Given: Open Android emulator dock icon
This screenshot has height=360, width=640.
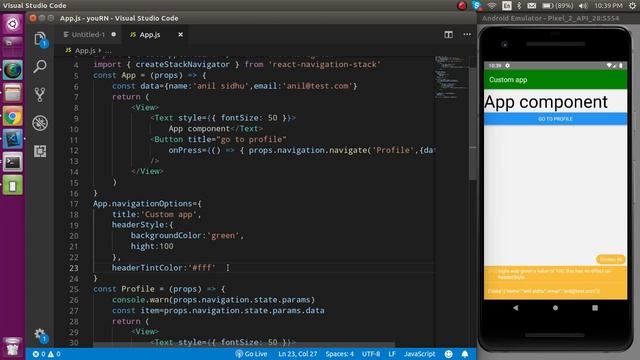Looking at the screenshot, I should tap(13, 186).
